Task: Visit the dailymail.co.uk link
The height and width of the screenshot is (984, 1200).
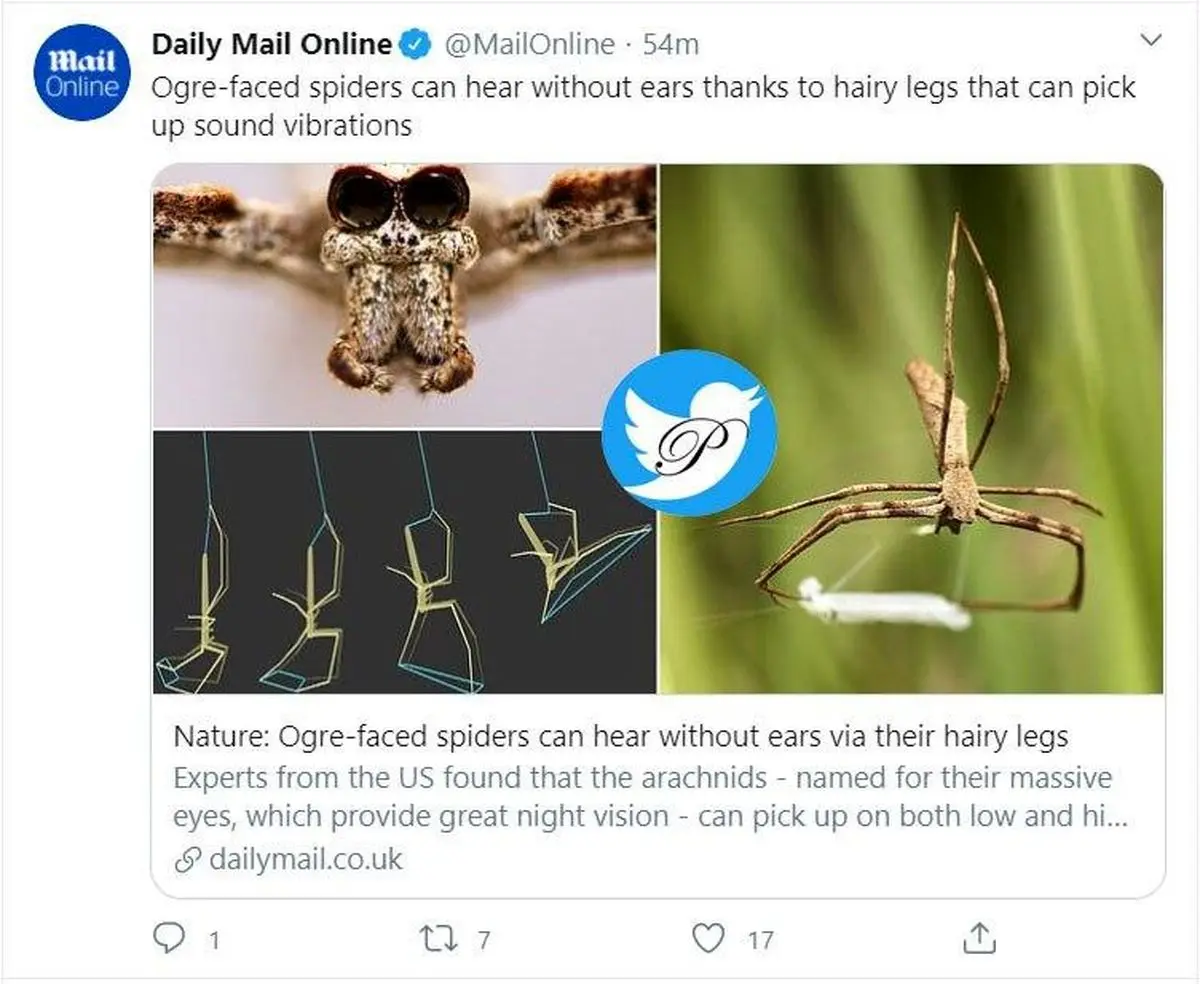Action: point(306,859)
